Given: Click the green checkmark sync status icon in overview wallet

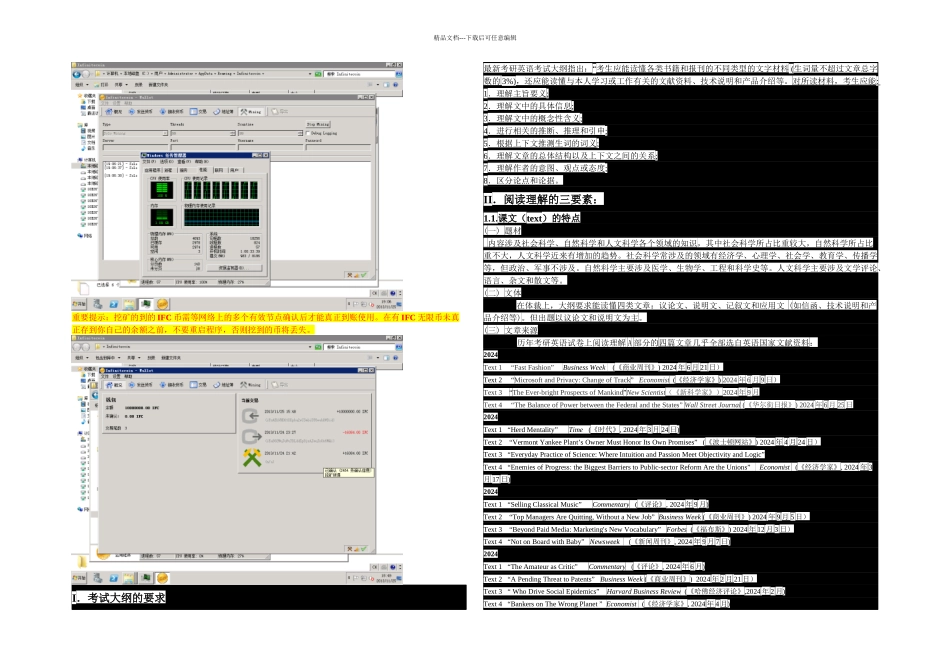Looking at the screenshot, I should coord(364,549).
